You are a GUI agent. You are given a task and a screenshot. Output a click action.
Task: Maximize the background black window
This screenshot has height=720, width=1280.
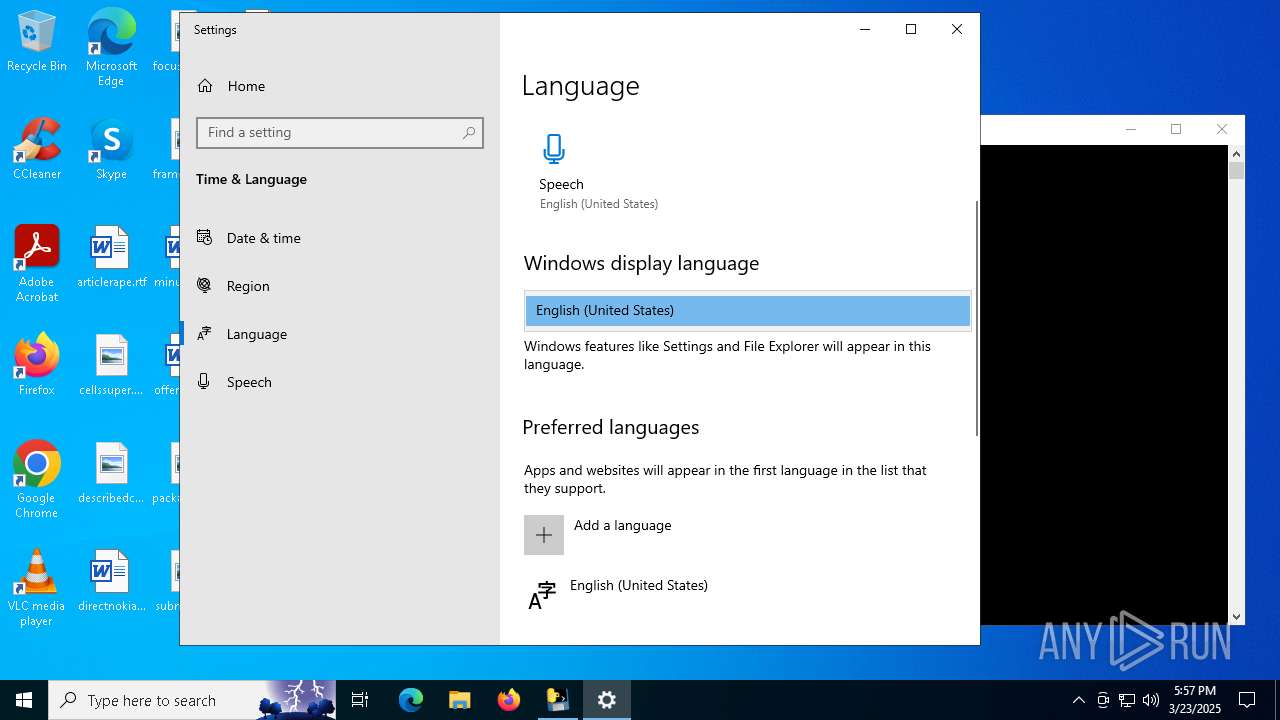point(1176,129)
